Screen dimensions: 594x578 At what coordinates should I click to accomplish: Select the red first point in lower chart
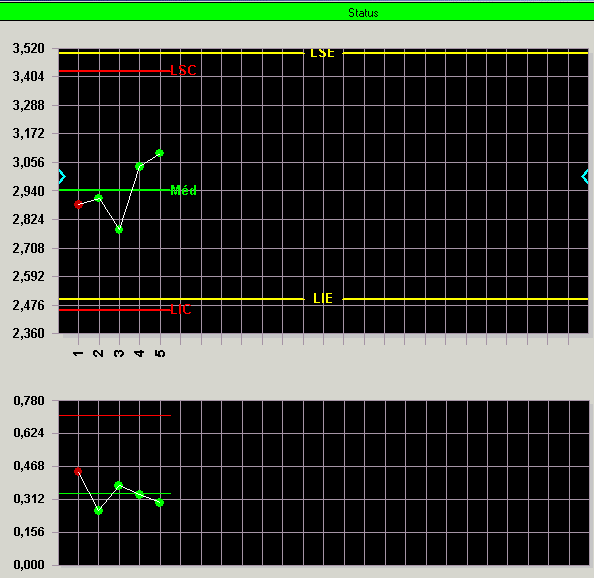click(78, 472)
